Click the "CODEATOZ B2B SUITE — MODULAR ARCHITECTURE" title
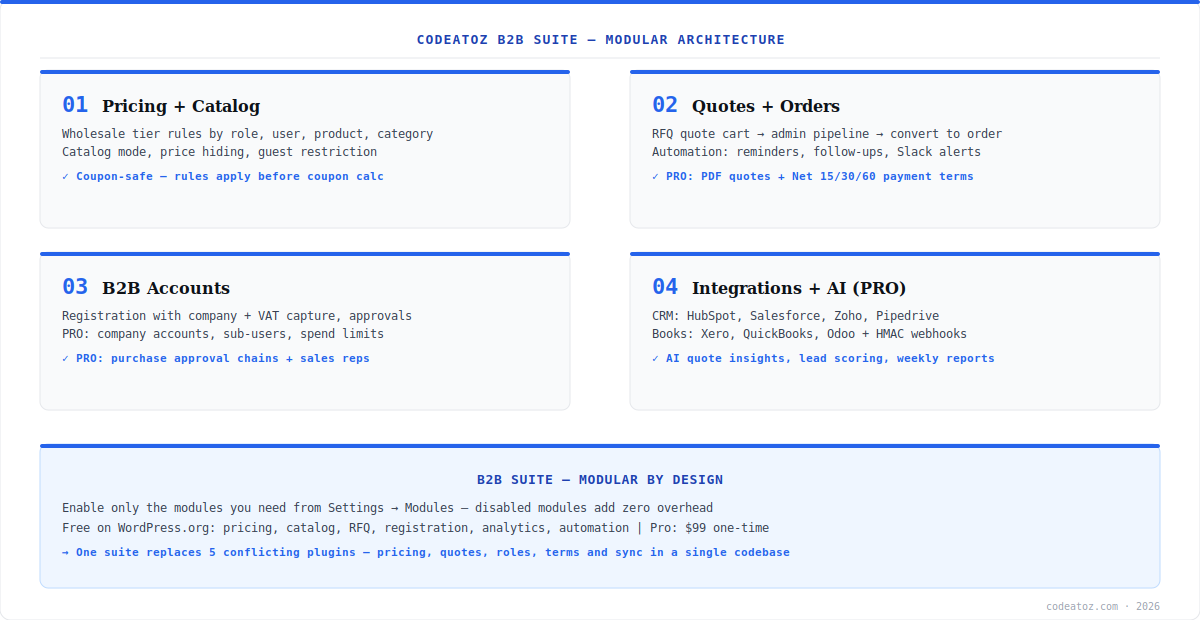Viewport: 1200px width, 620px height. coord(600,40)
